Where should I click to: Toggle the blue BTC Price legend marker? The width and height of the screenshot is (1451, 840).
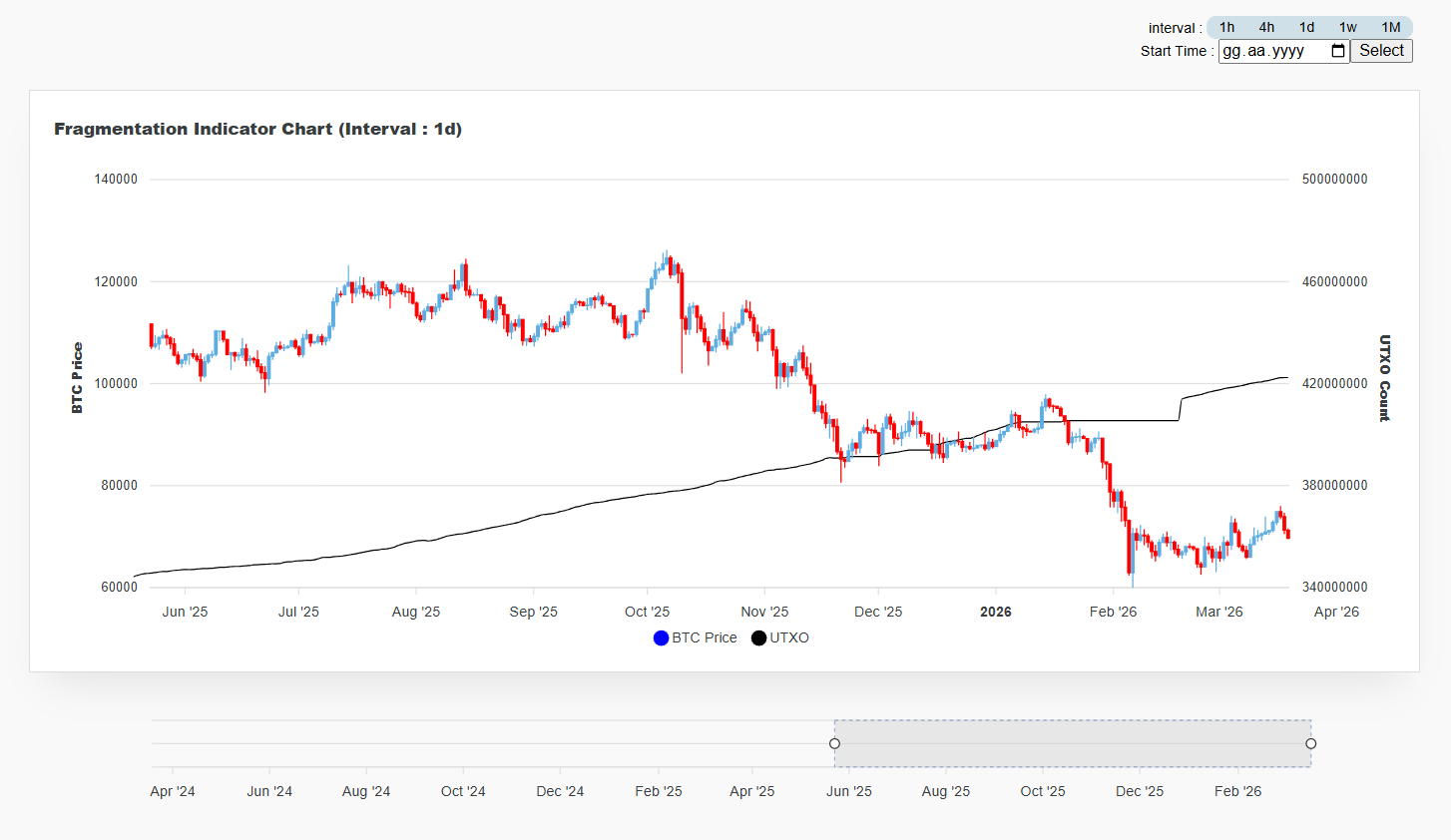[661, 638]
